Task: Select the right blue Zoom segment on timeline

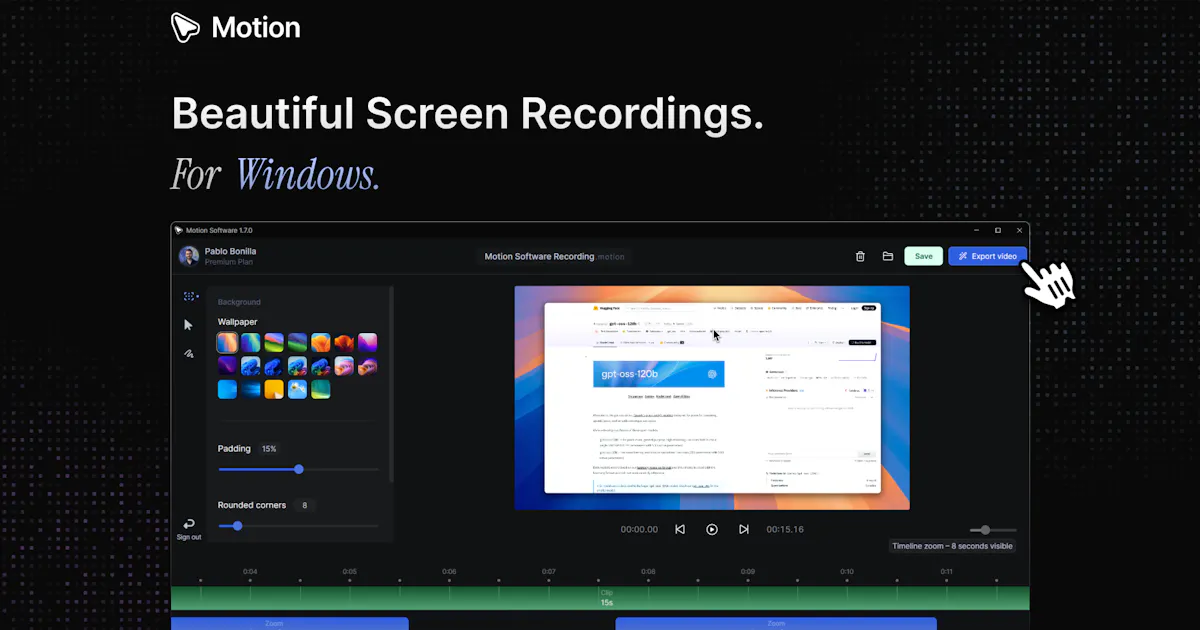Action: point(776,623)
